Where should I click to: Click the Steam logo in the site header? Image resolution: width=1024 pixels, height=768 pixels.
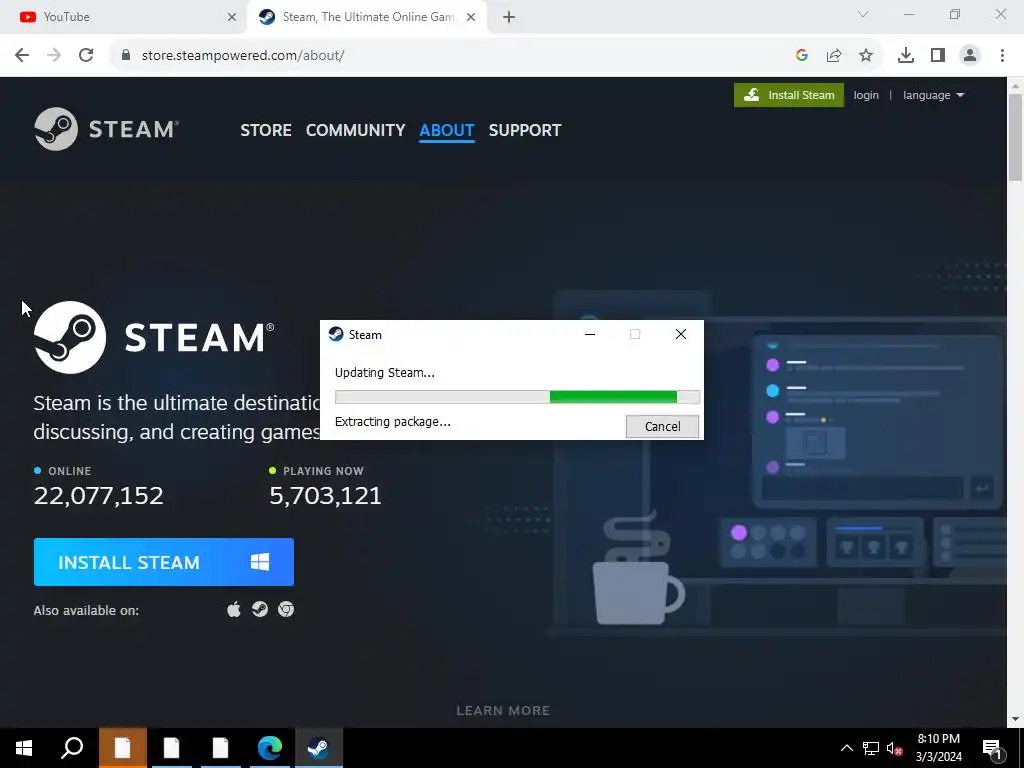[106, 129]
